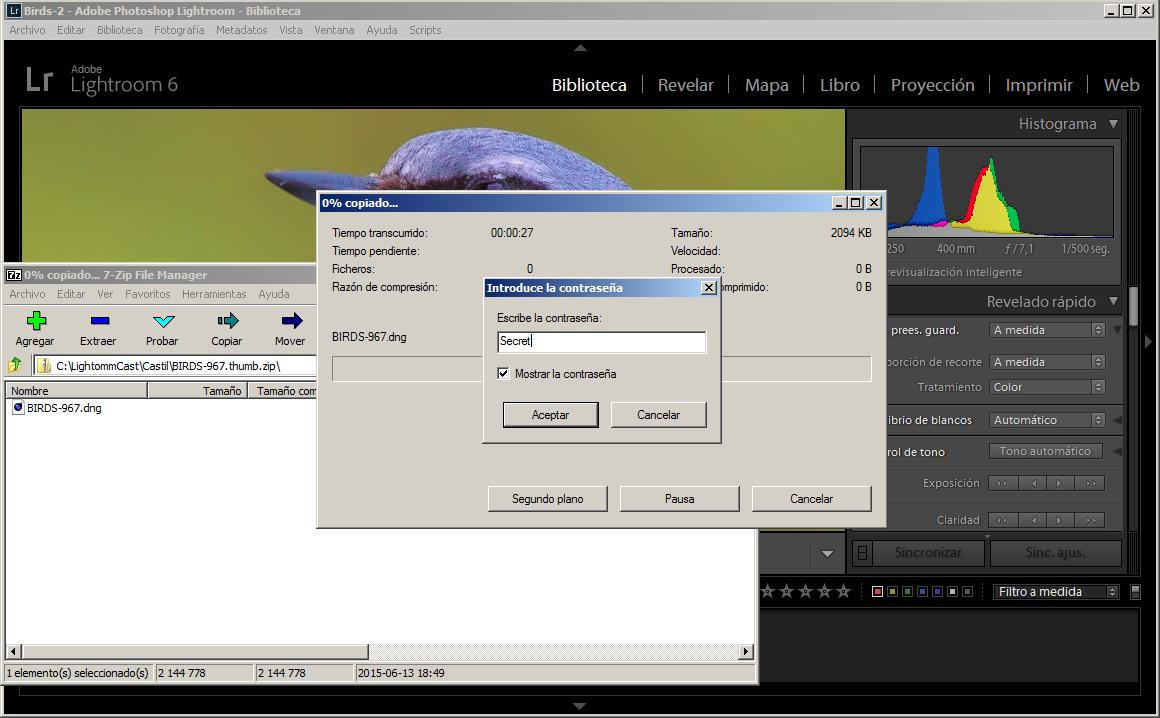Increase Exposición by a large step
This screenshot has height=718, width=1160.
coord(1090,483)
